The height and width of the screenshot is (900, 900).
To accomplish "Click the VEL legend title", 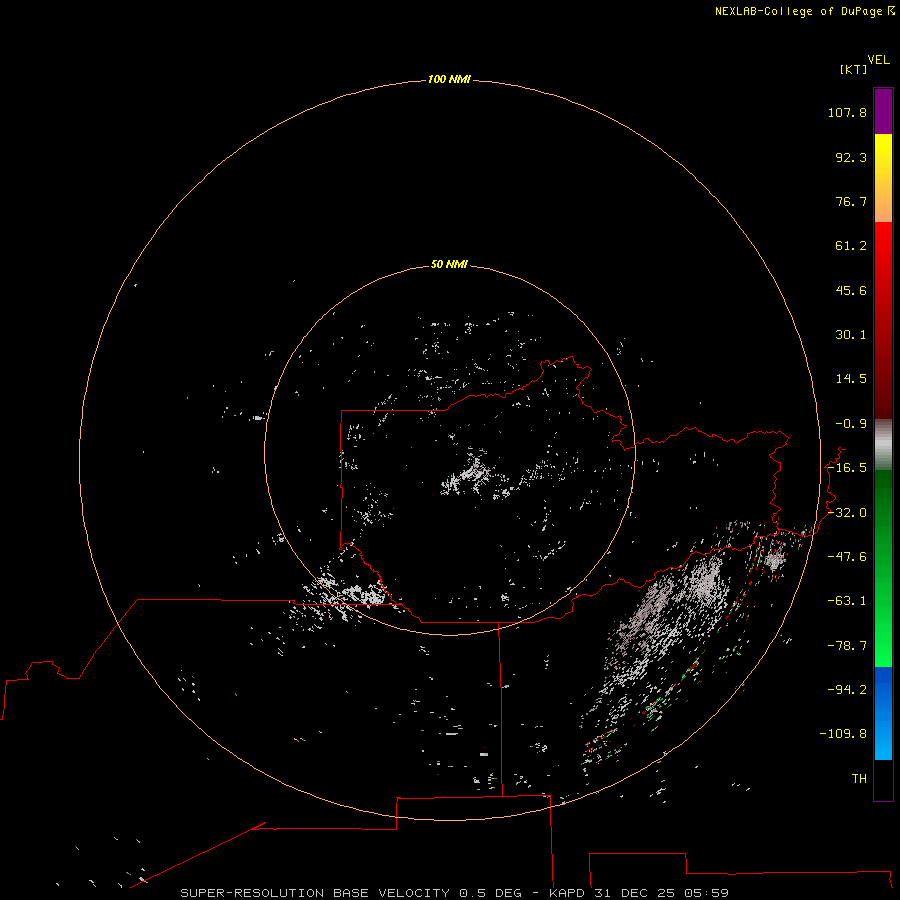I will 878,60.
